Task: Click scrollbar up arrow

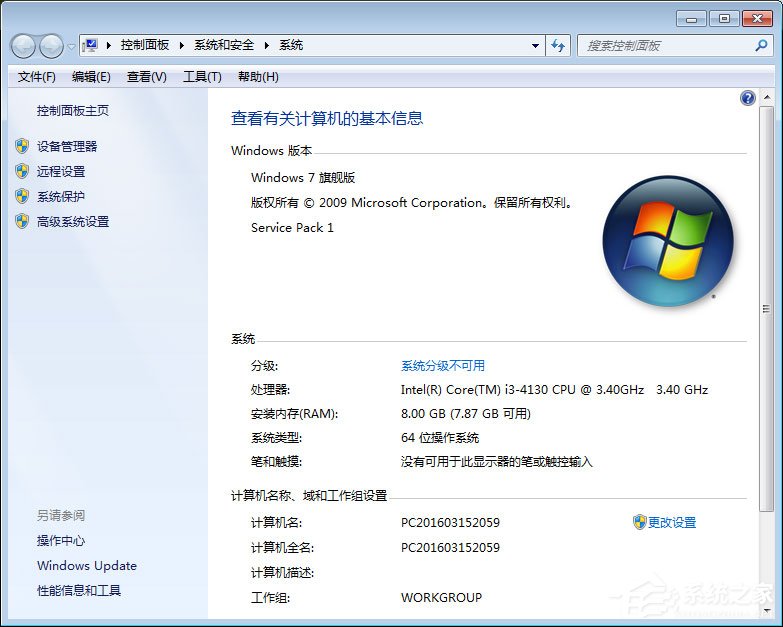Action: click(x=766, y=97)
